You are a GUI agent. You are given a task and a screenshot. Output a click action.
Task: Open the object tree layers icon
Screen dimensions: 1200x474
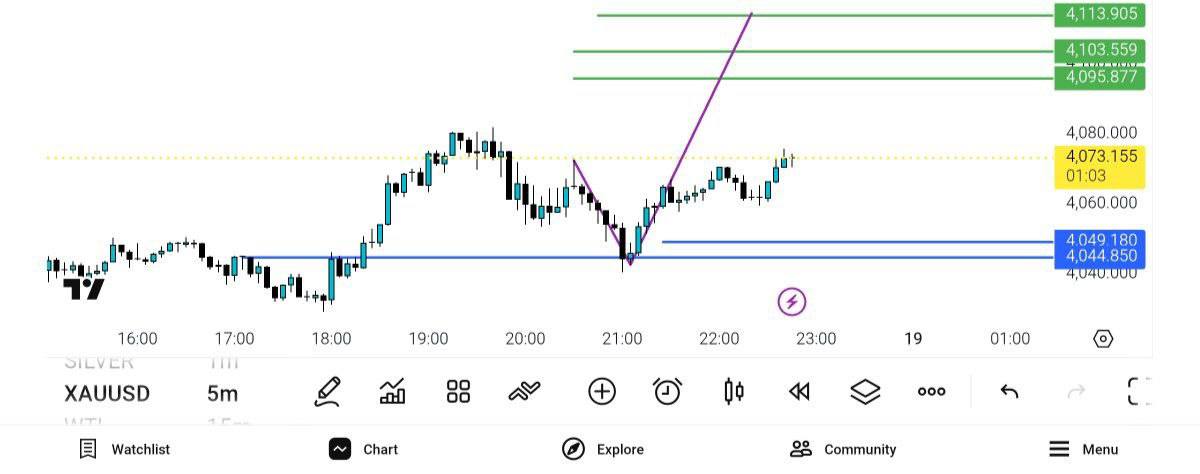click(x=865, y=392)
